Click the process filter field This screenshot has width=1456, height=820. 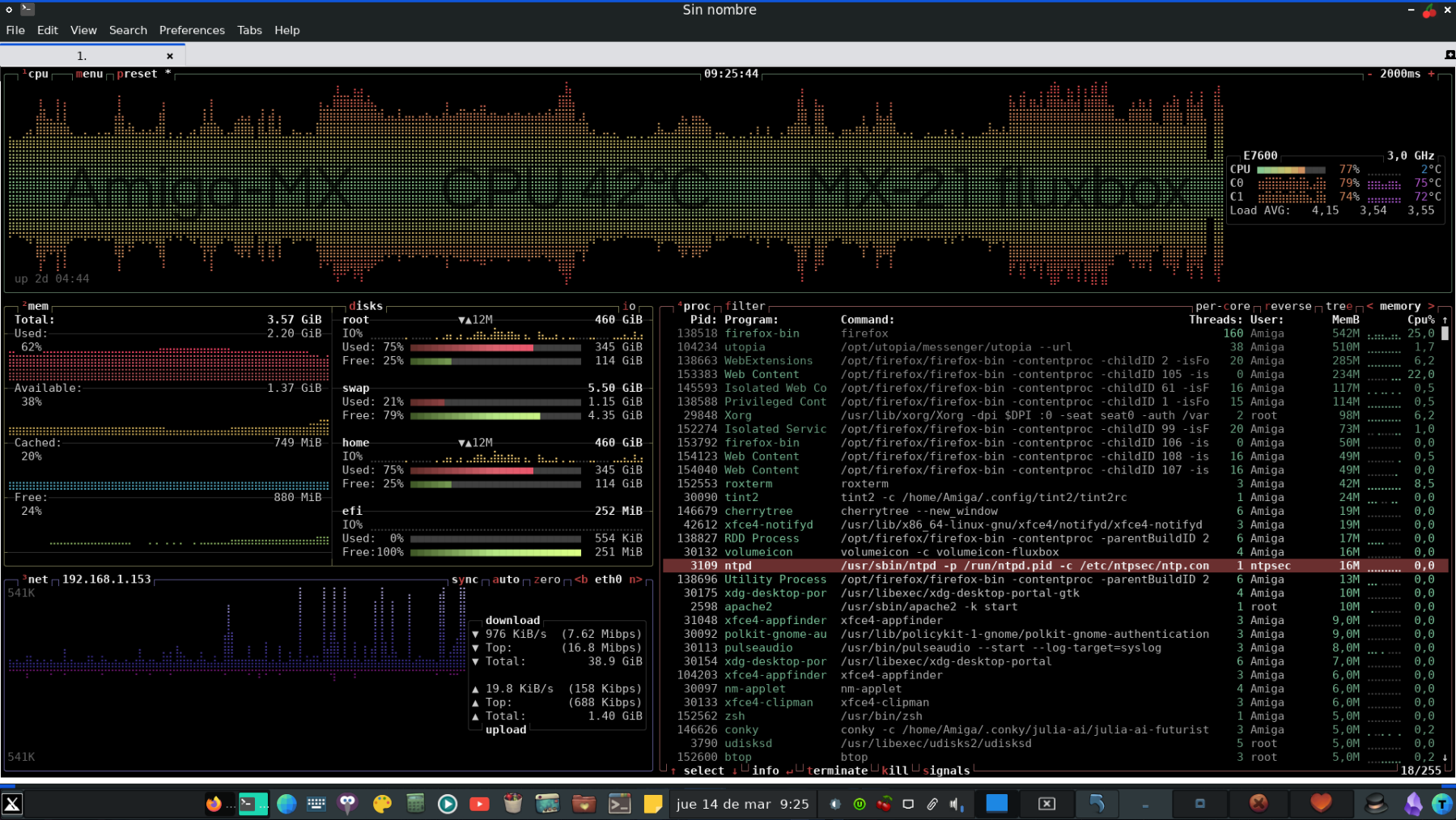[745, 306]
